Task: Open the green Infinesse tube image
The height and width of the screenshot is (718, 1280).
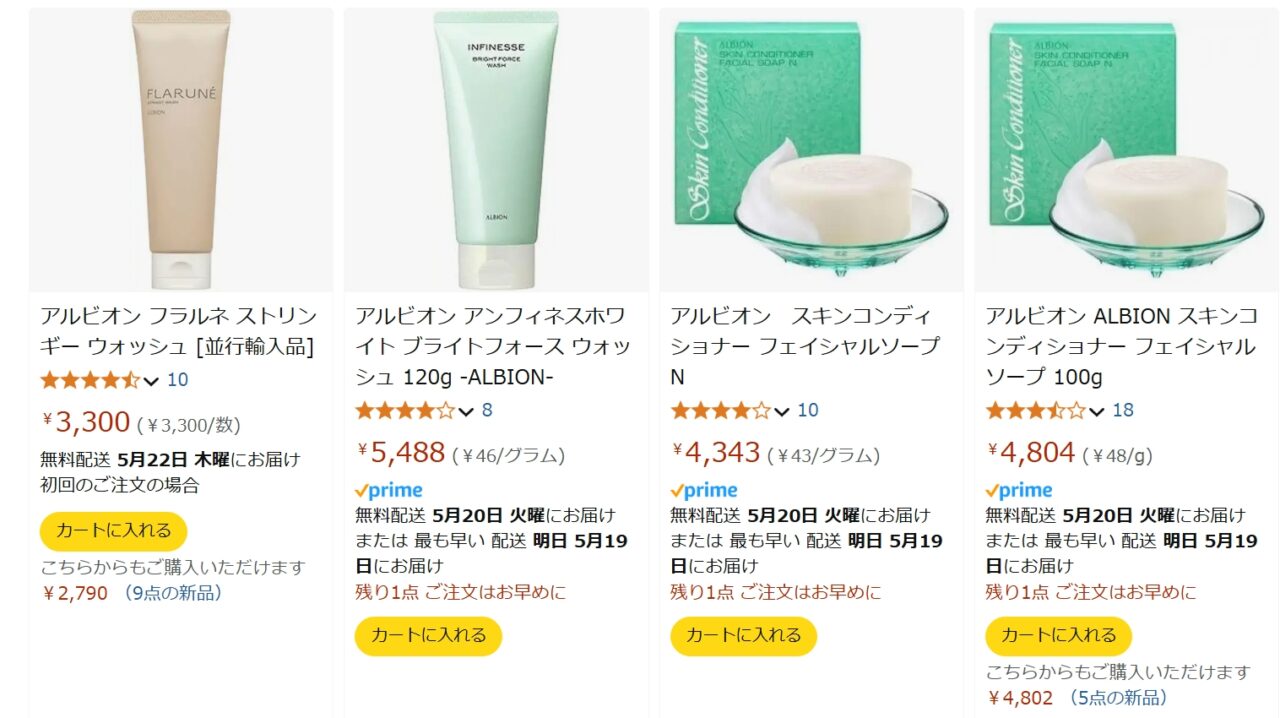Action: pos(496,150)
